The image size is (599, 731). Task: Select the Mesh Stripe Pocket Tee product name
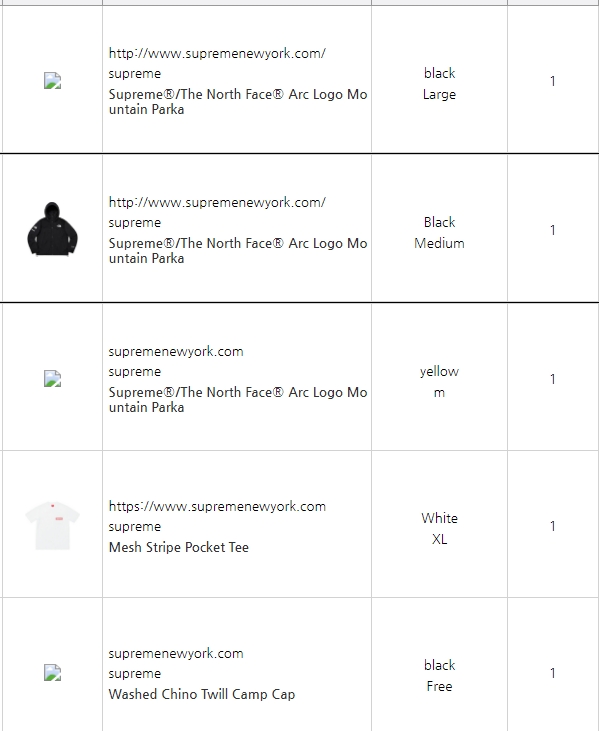coord(179,547)
